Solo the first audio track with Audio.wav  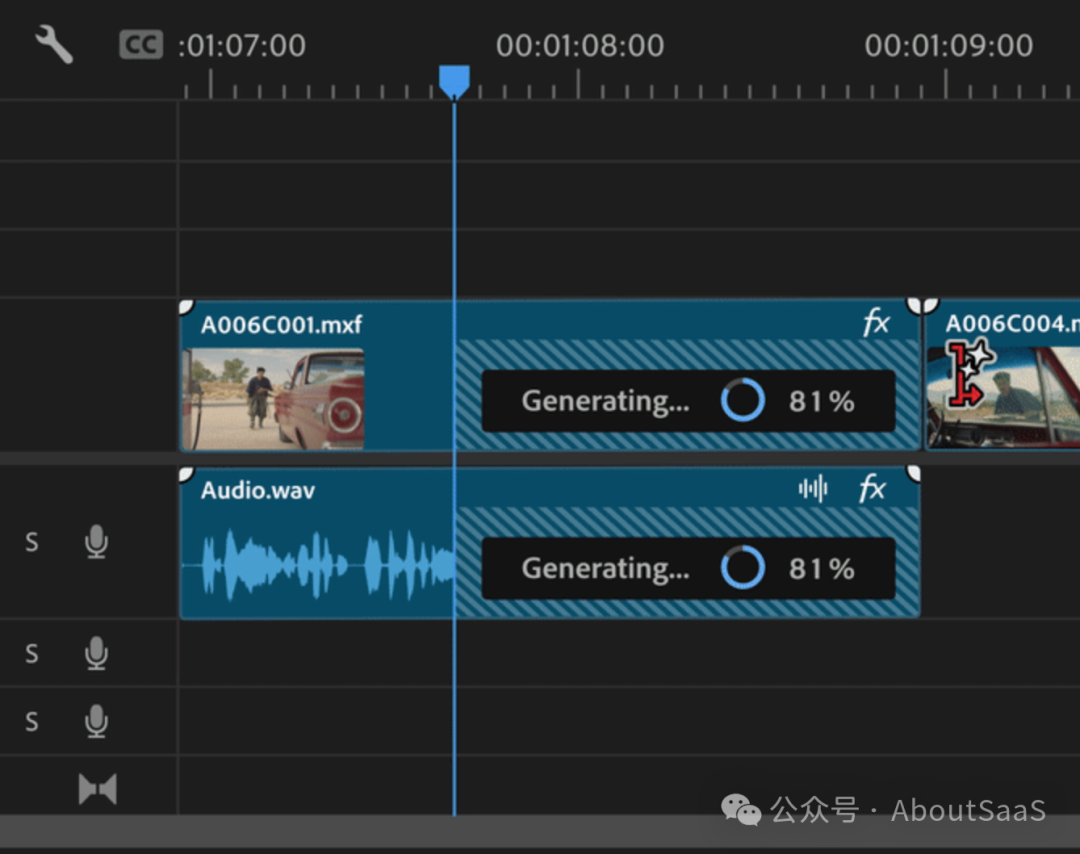click(x=32, y=542)
